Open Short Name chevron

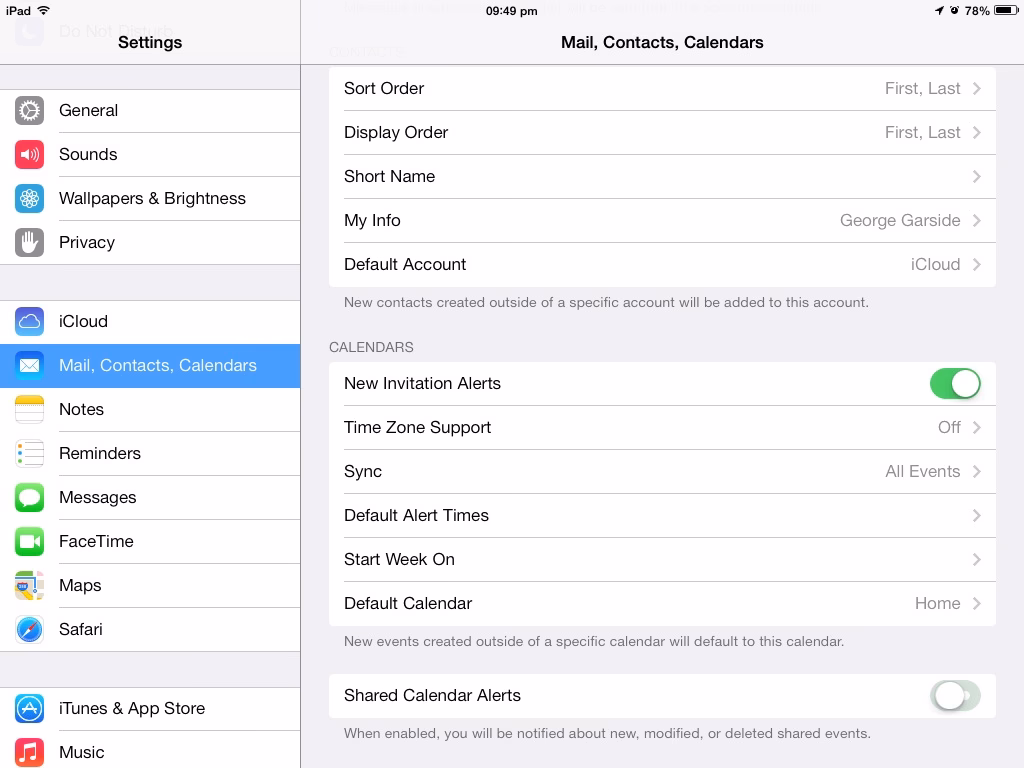coord(976,176)
